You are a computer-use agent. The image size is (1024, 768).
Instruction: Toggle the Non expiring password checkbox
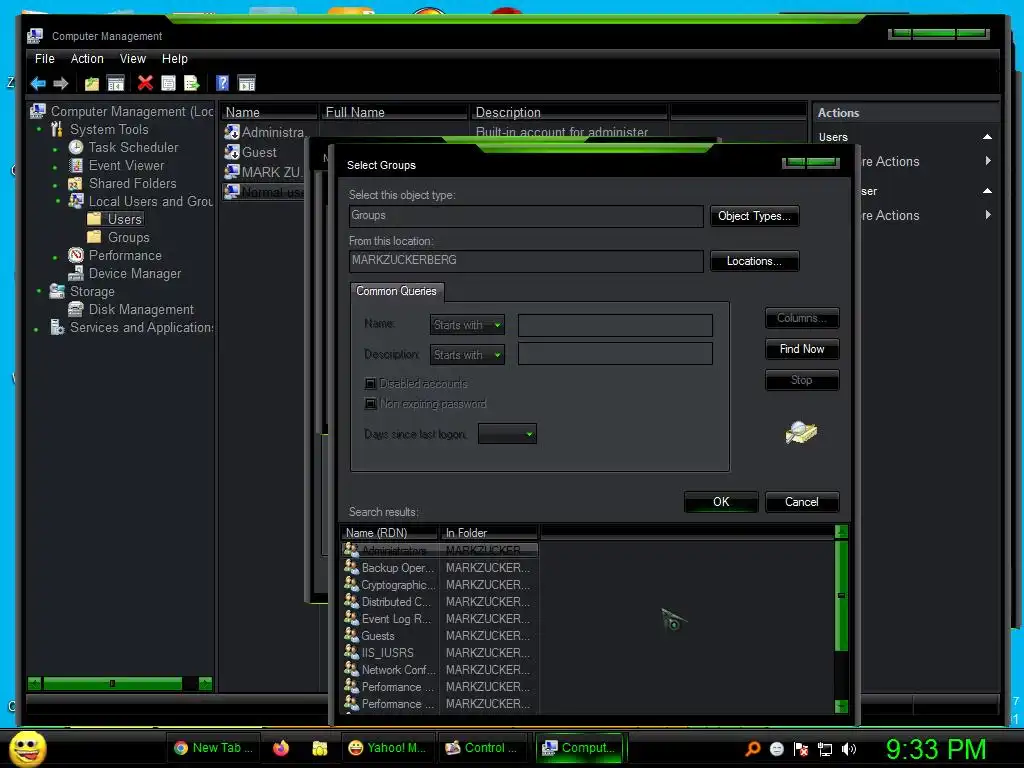[x=370, y=404]
